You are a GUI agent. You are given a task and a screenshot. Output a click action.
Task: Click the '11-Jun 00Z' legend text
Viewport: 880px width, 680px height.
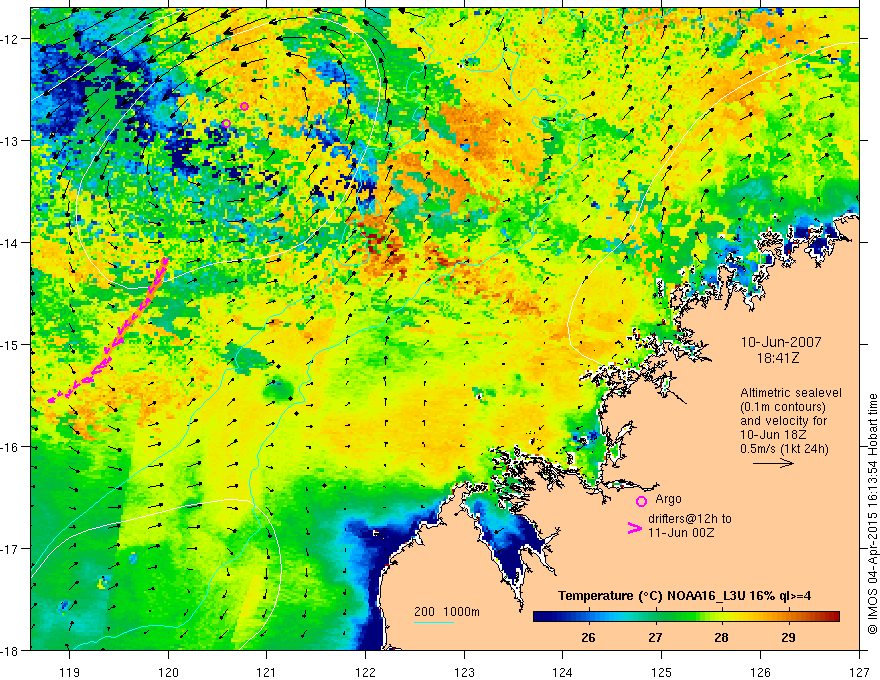(x=681, y=533)
